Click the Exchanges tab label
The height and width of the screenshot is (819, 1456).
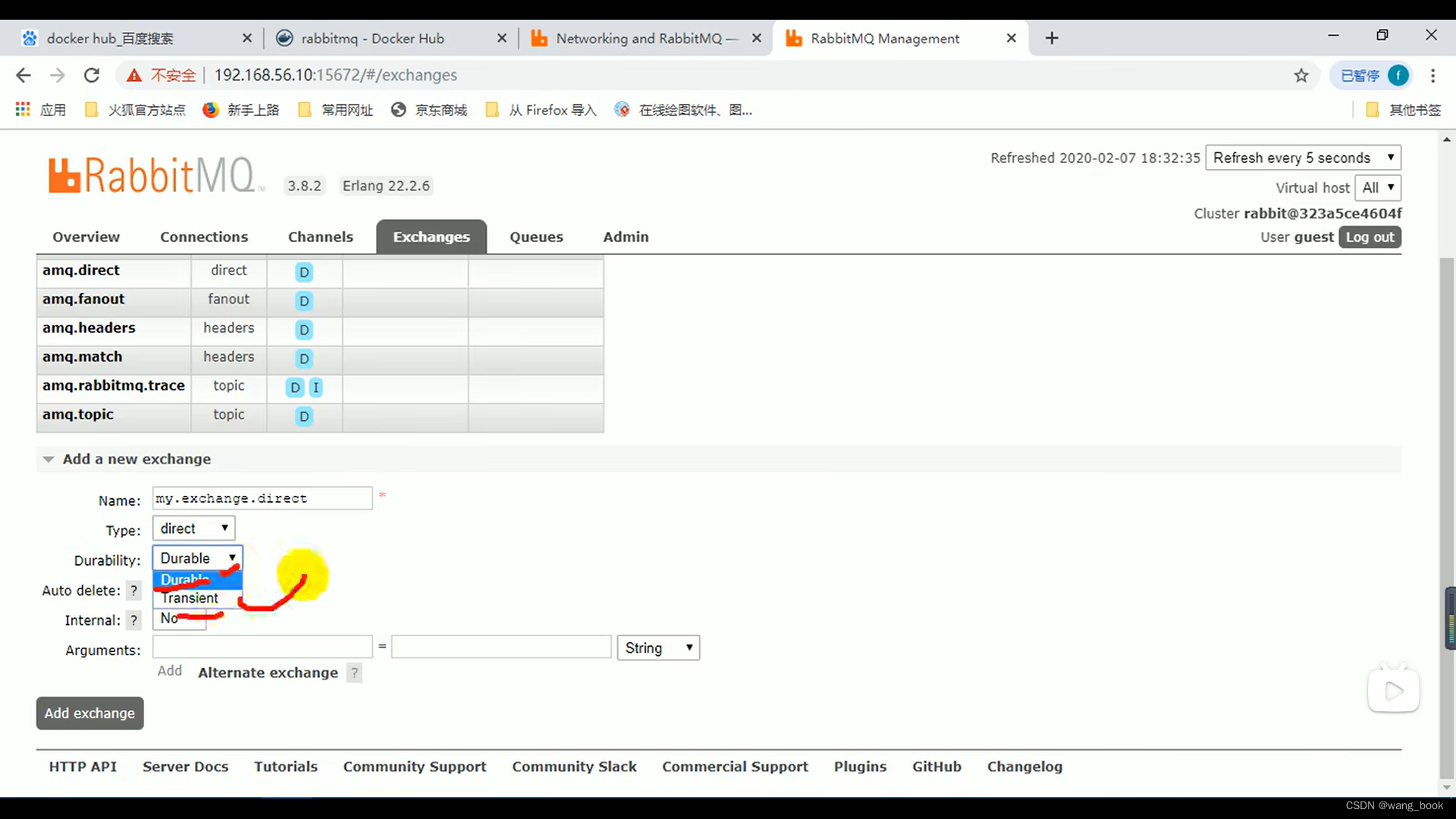(x=431, y=236)
